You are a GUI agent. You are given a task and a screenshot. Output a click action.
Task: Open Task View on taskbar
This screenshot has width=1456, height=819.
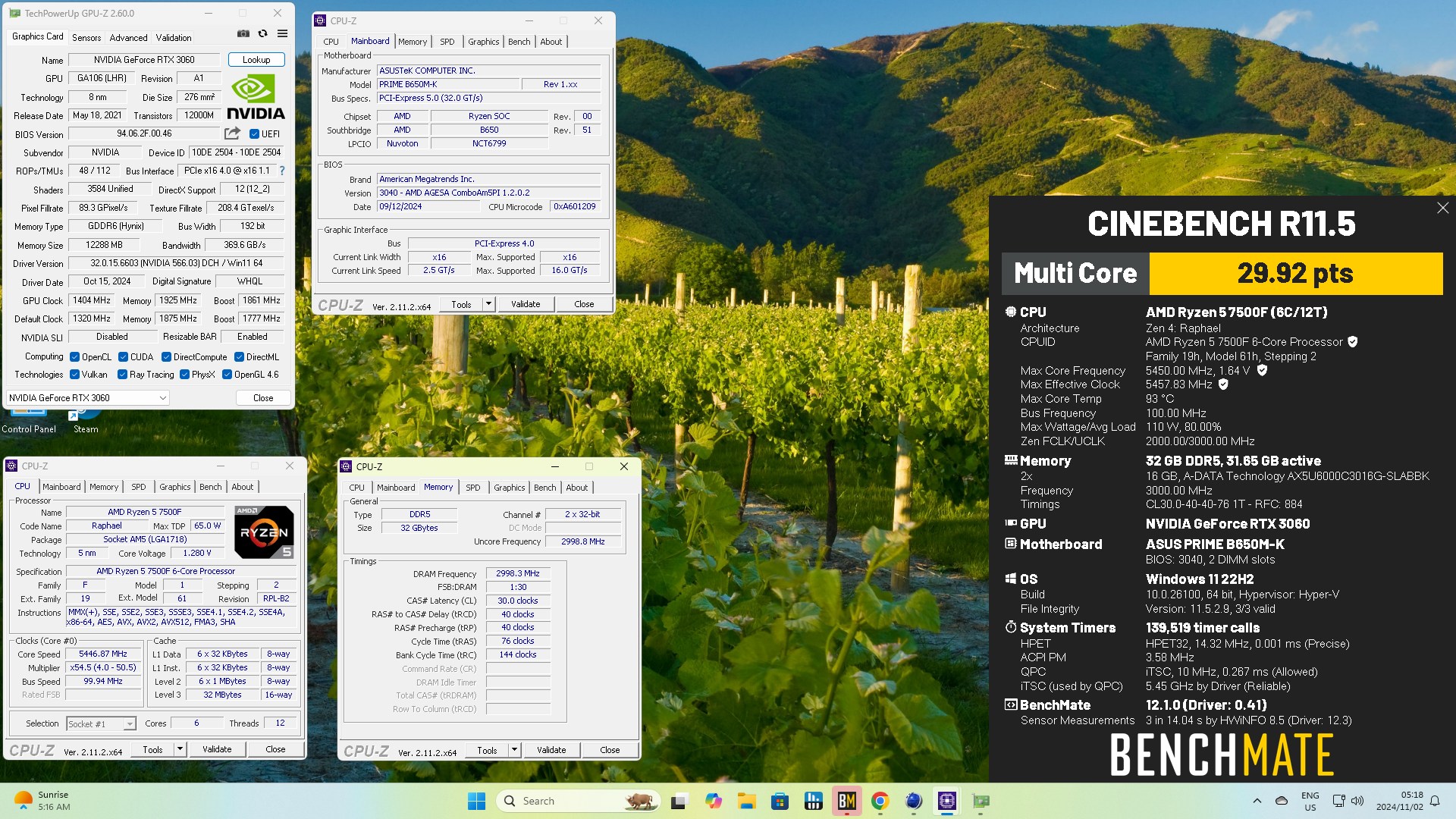[x=679, y=801]
